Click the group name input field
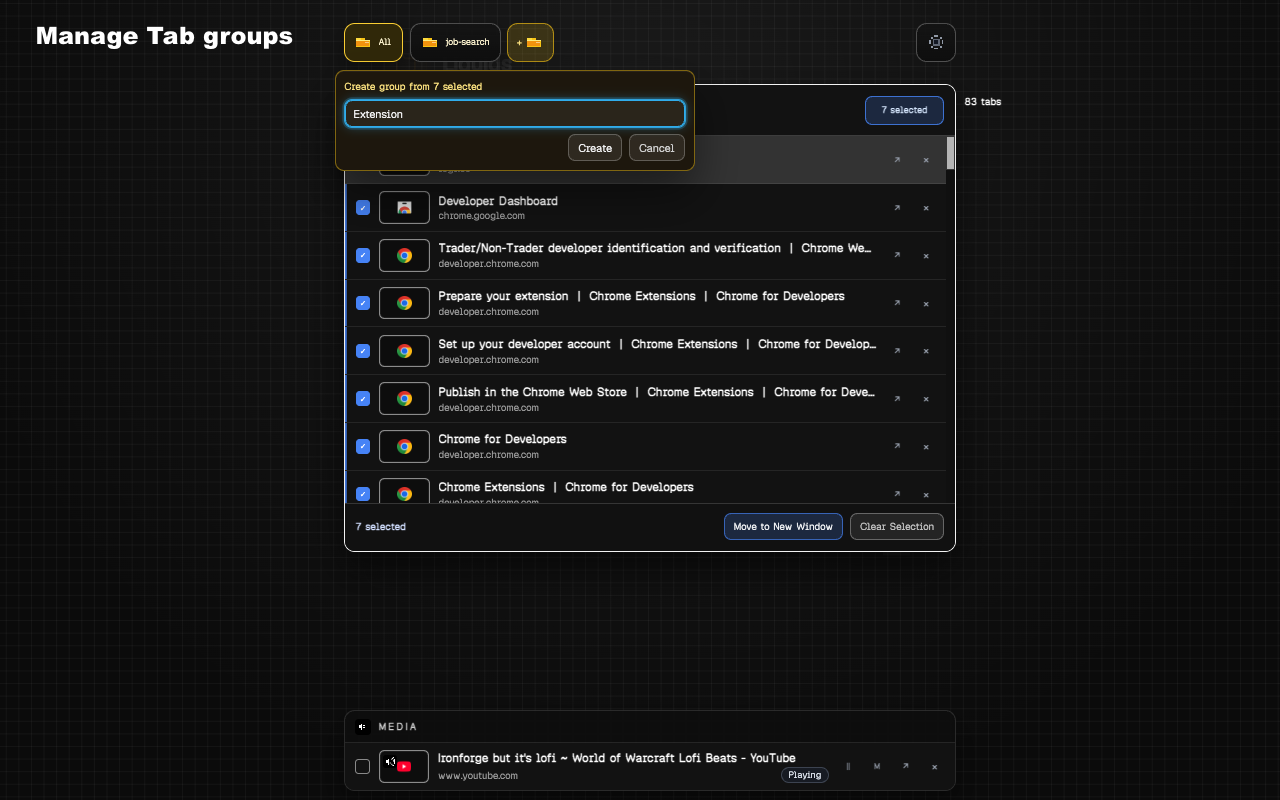The width and height of the screenshot is (1280, 800). coord(514,114)
